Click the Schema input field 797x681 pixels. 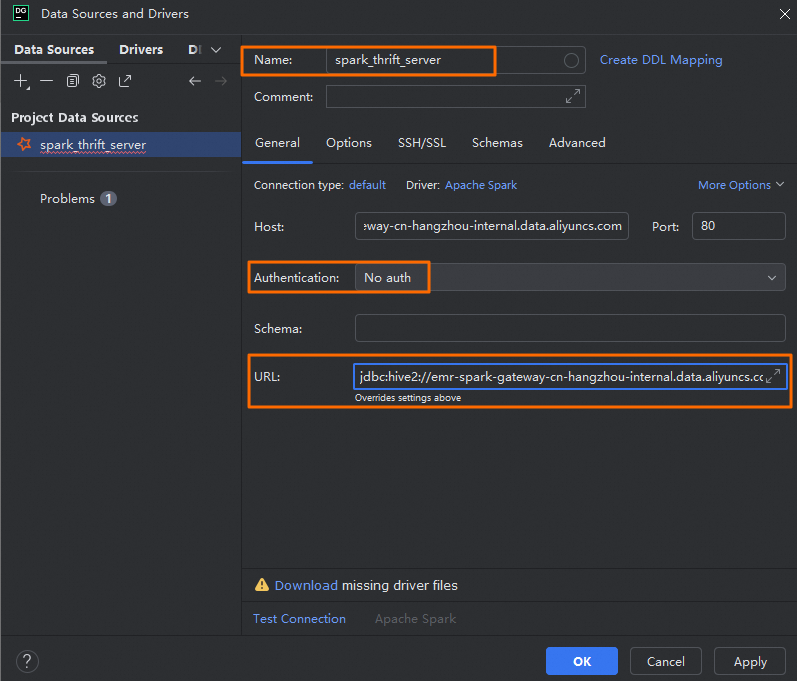pos(570,328)
